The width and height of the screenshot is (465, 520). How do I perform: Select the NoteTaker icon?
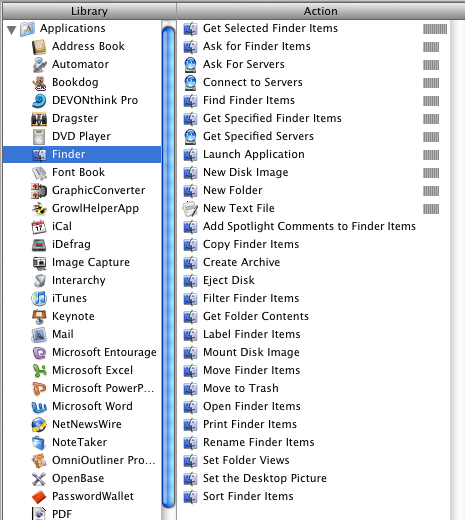tap(39, 443)
